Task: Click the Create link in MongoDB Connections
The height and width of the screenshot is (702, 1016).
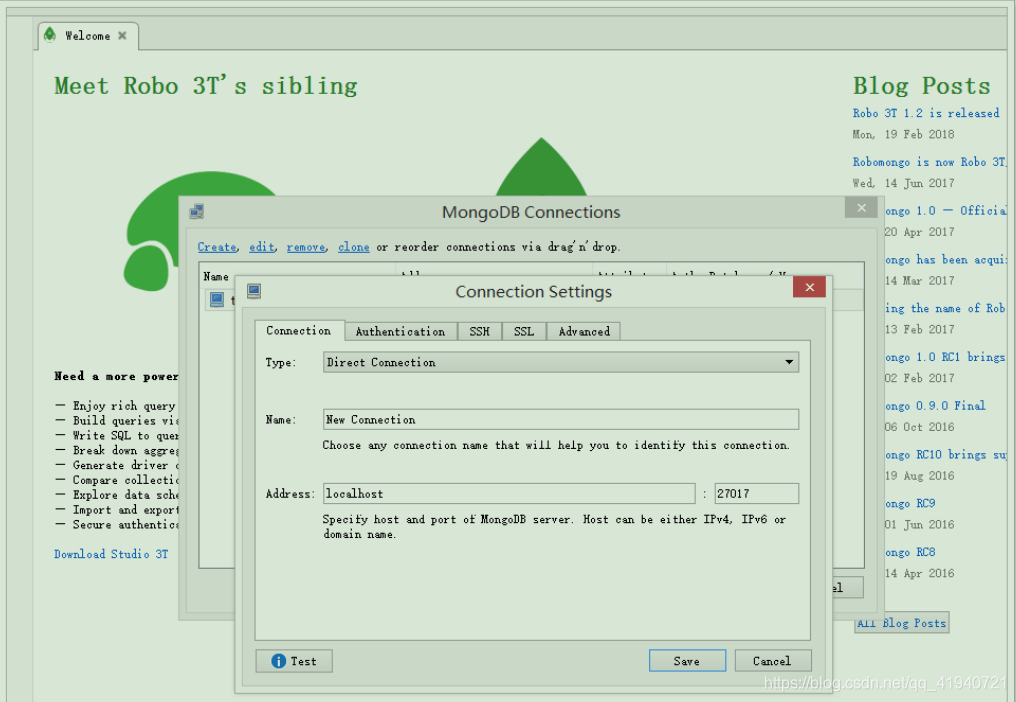Action: click(217, 247)
